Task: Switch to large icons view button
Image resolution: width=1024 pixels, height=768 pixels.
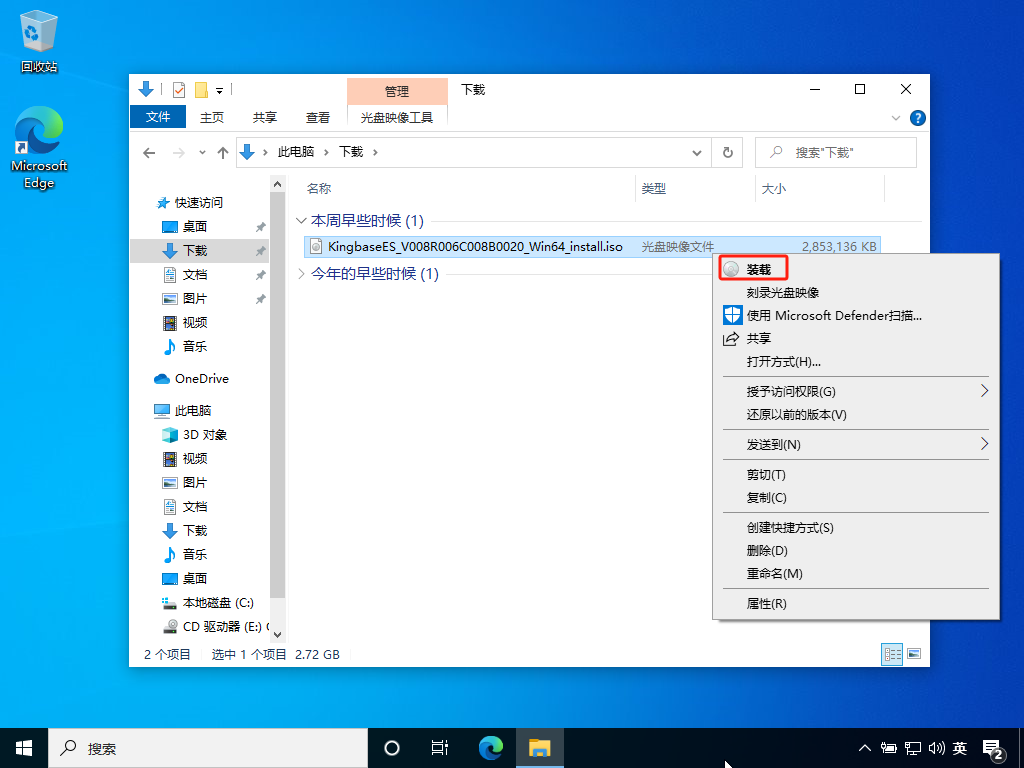Action: [912, 654]
